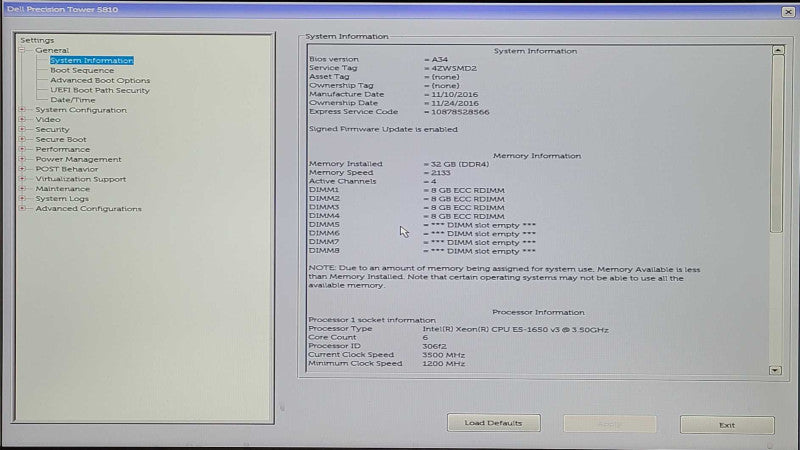Click Signed Firmware Update is enabled text
The width and height of the screenshot is (800, 450).
tap(383, 129)
